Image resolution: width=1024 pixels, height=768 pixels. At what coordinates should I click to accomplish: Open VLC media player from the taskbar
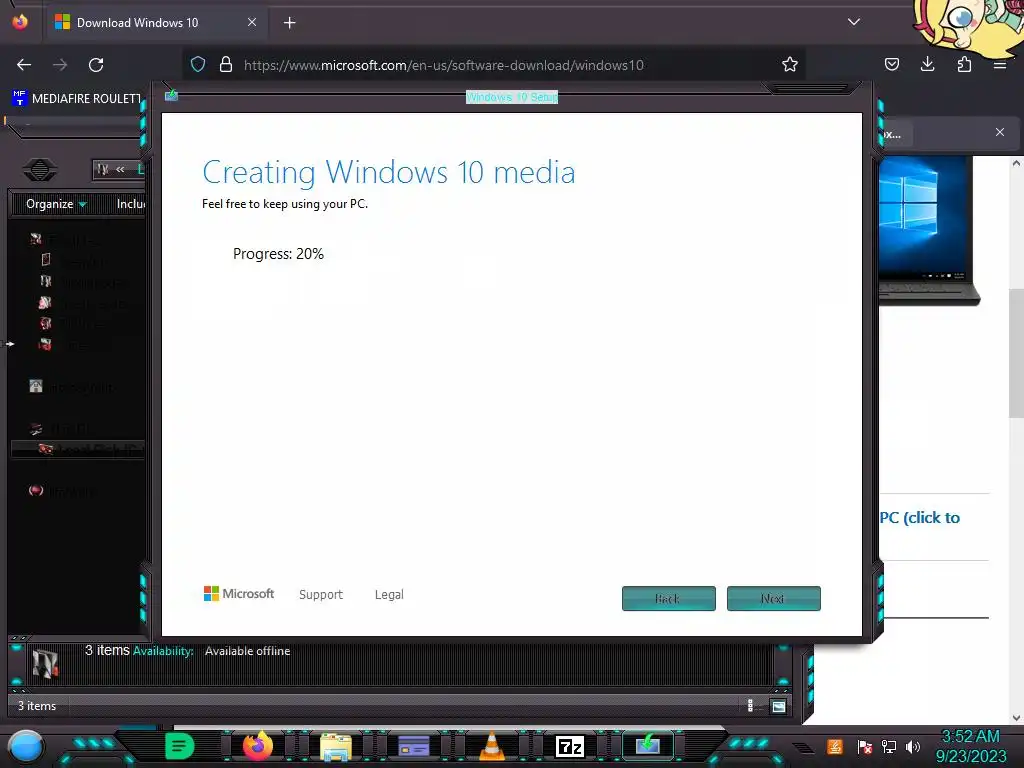[x=492, y=746]
